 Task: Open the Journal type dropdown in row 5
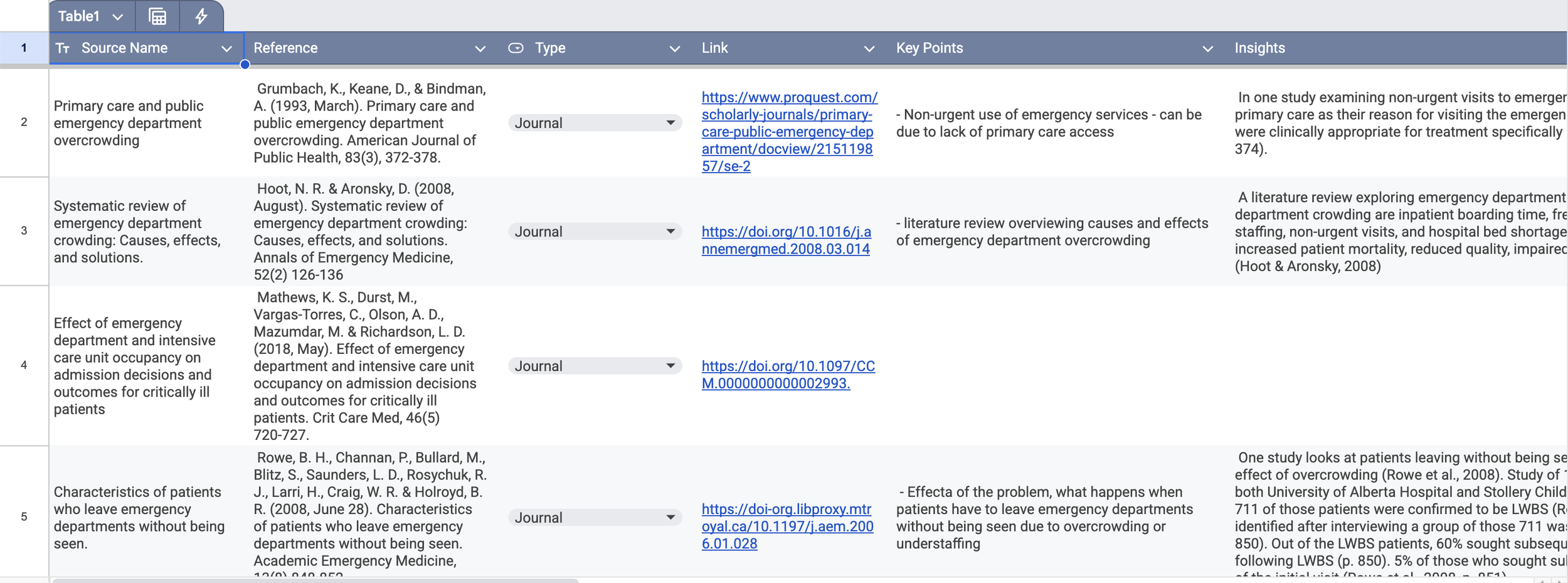tap(595, 518)
